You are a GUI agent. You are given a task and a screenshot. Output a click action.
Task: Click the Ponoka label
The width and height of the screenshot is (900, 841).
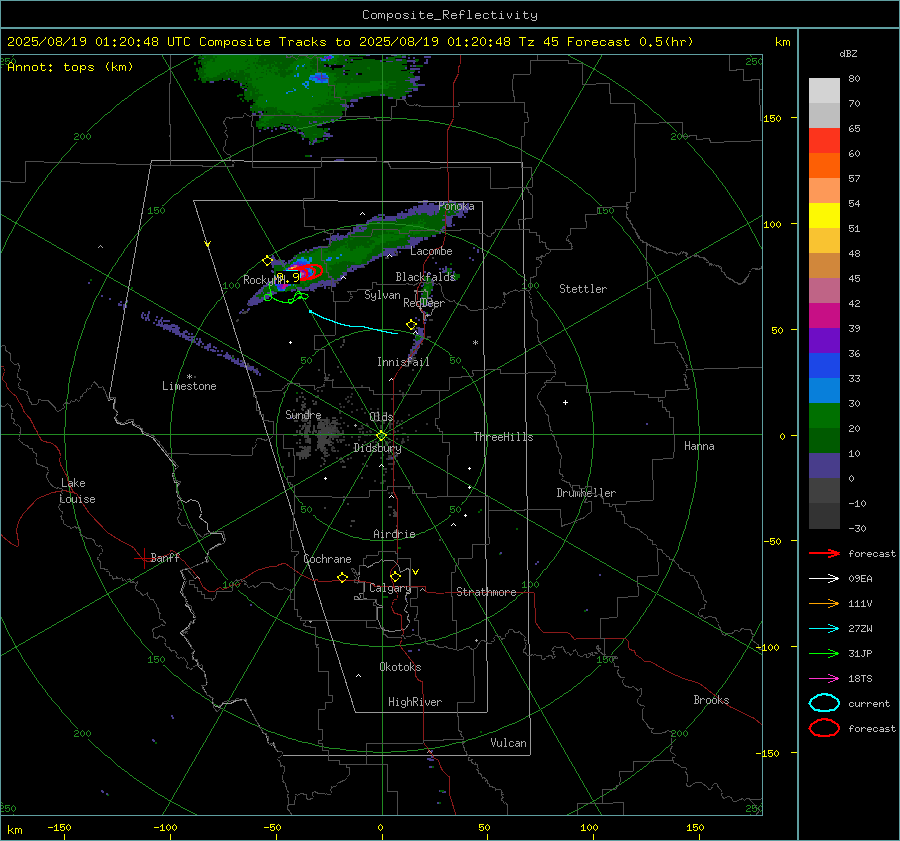click(x=456, y=206)
